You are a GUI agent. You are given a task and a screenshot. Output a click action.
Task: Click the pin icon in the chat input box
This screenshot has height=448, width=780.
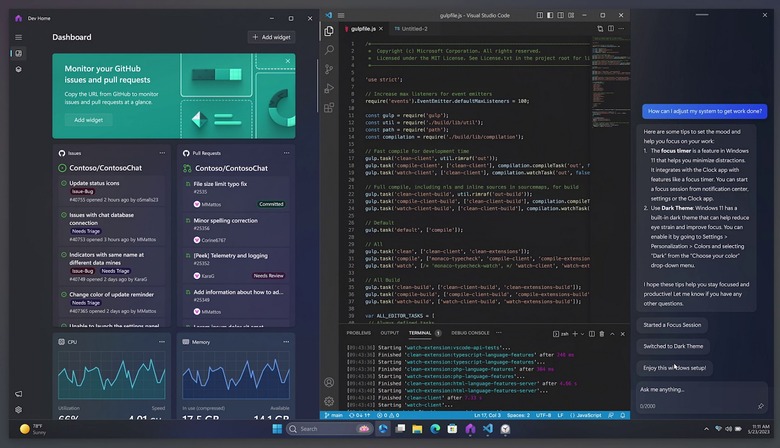[761, 406]
